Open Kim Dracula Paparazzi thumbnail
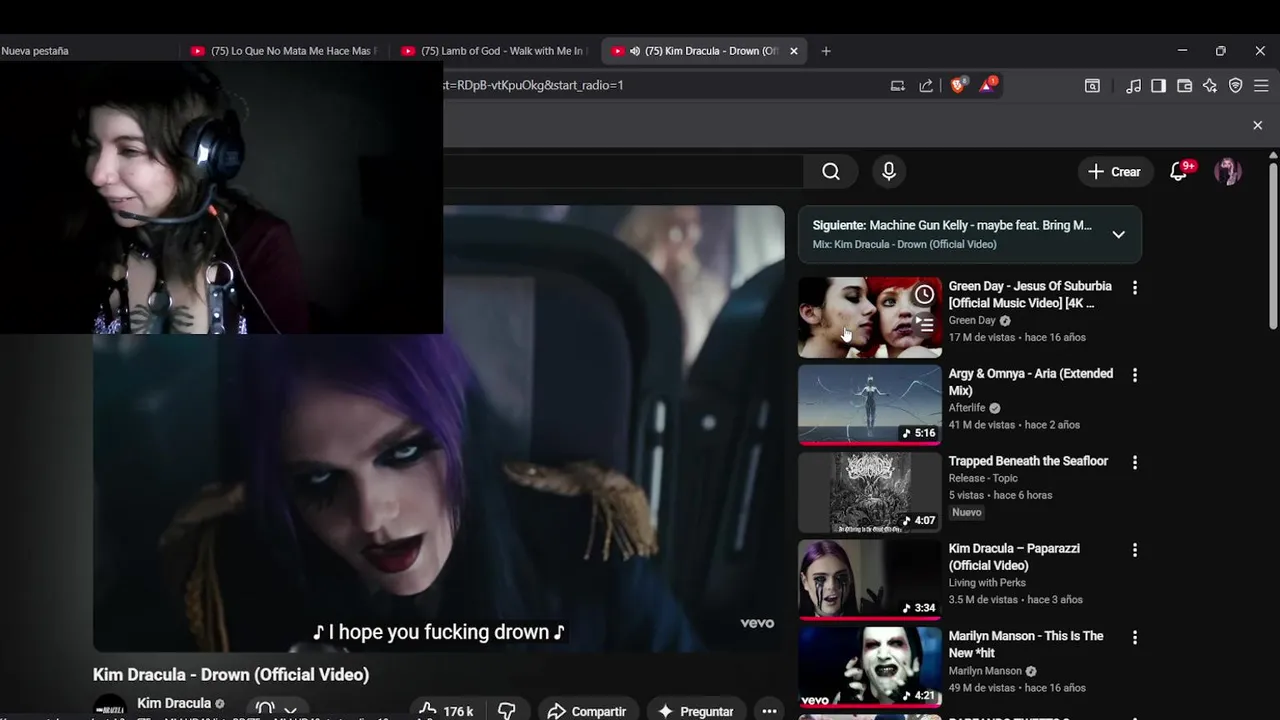Screen dimensions: 1280x720 point(870,580)
